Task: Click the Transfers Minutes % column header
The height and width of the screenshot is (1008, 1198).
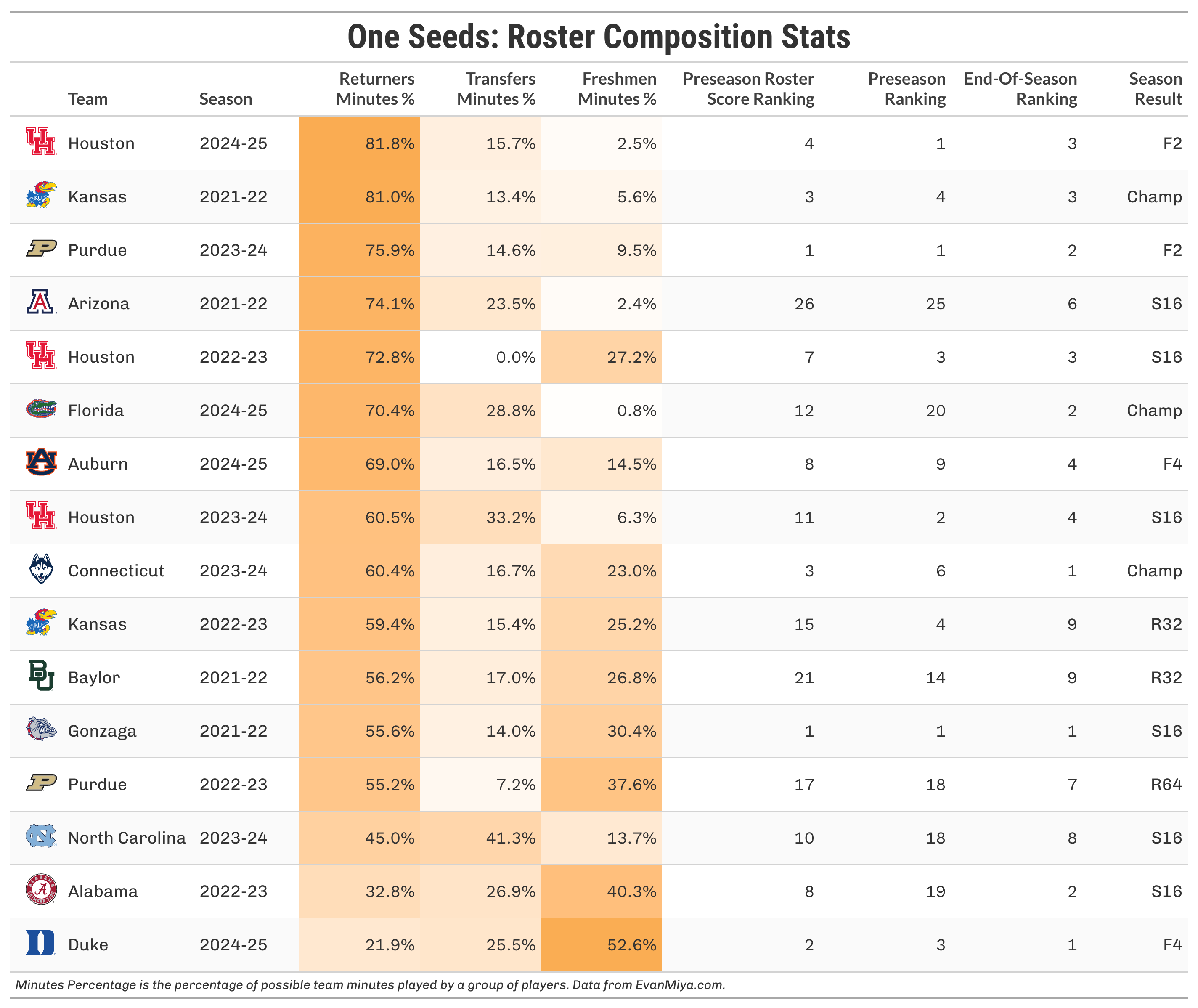Action: (x=496, y=89)
